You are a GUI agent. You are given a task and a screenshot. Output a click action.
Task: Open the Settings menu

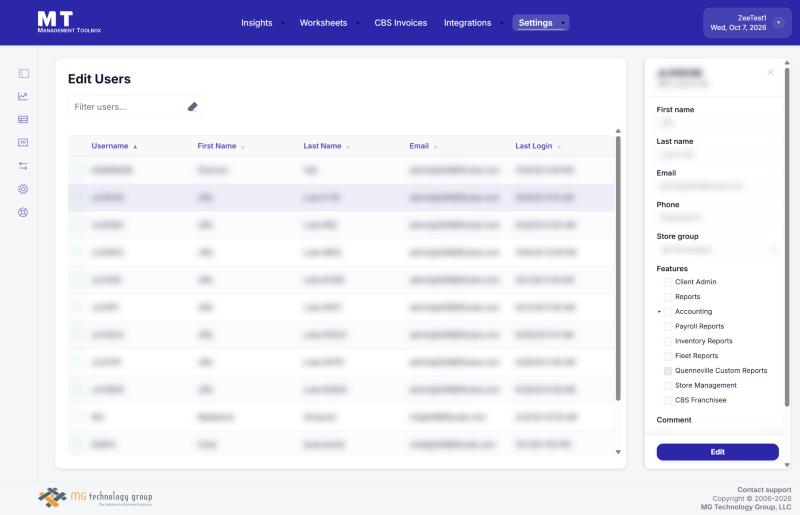[x=535, y=23]
